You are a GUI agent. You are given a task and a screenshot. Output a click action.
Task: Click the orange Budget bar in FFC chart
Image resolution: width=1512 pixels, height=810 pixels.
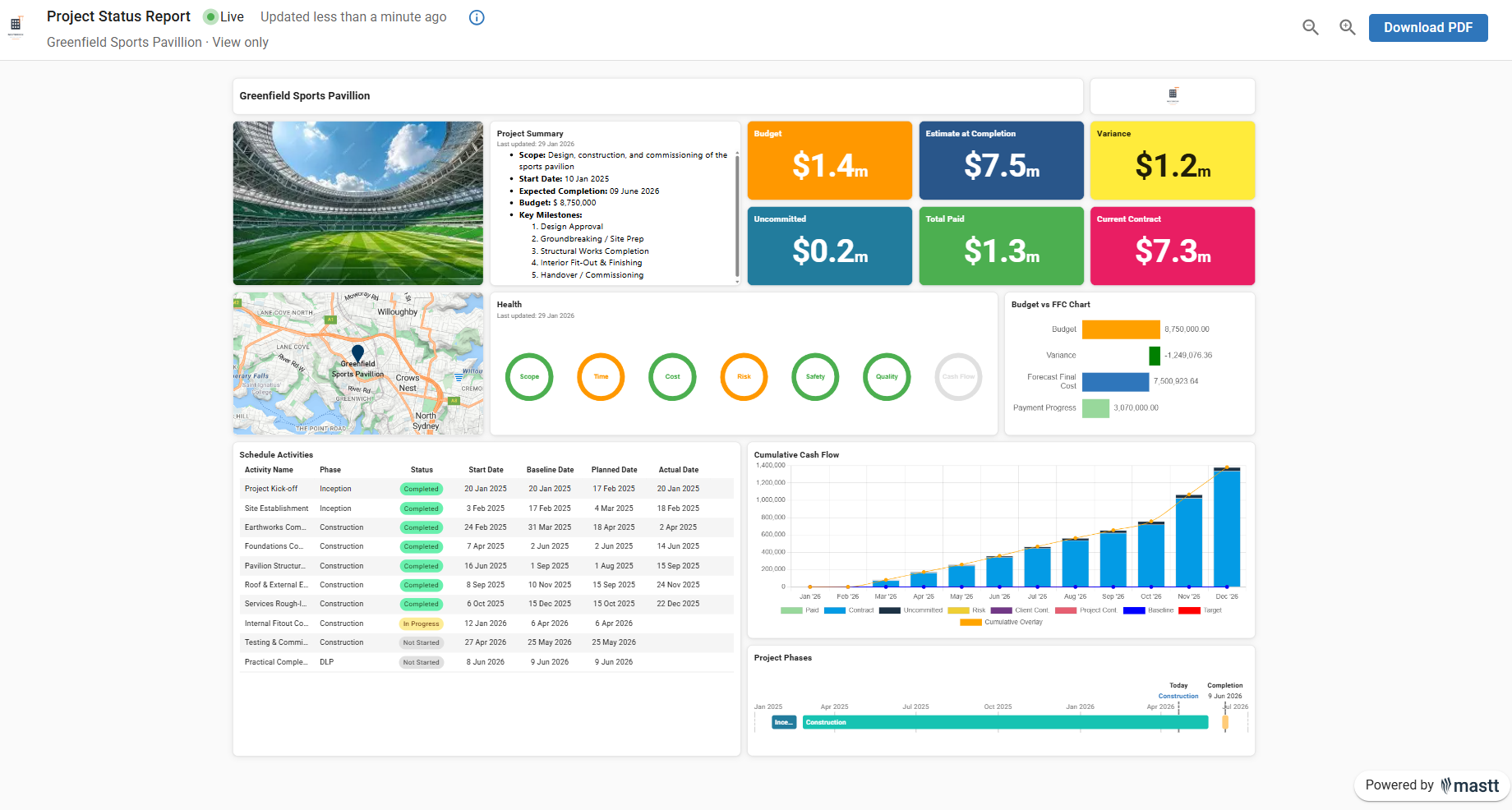coord(1121,329)
